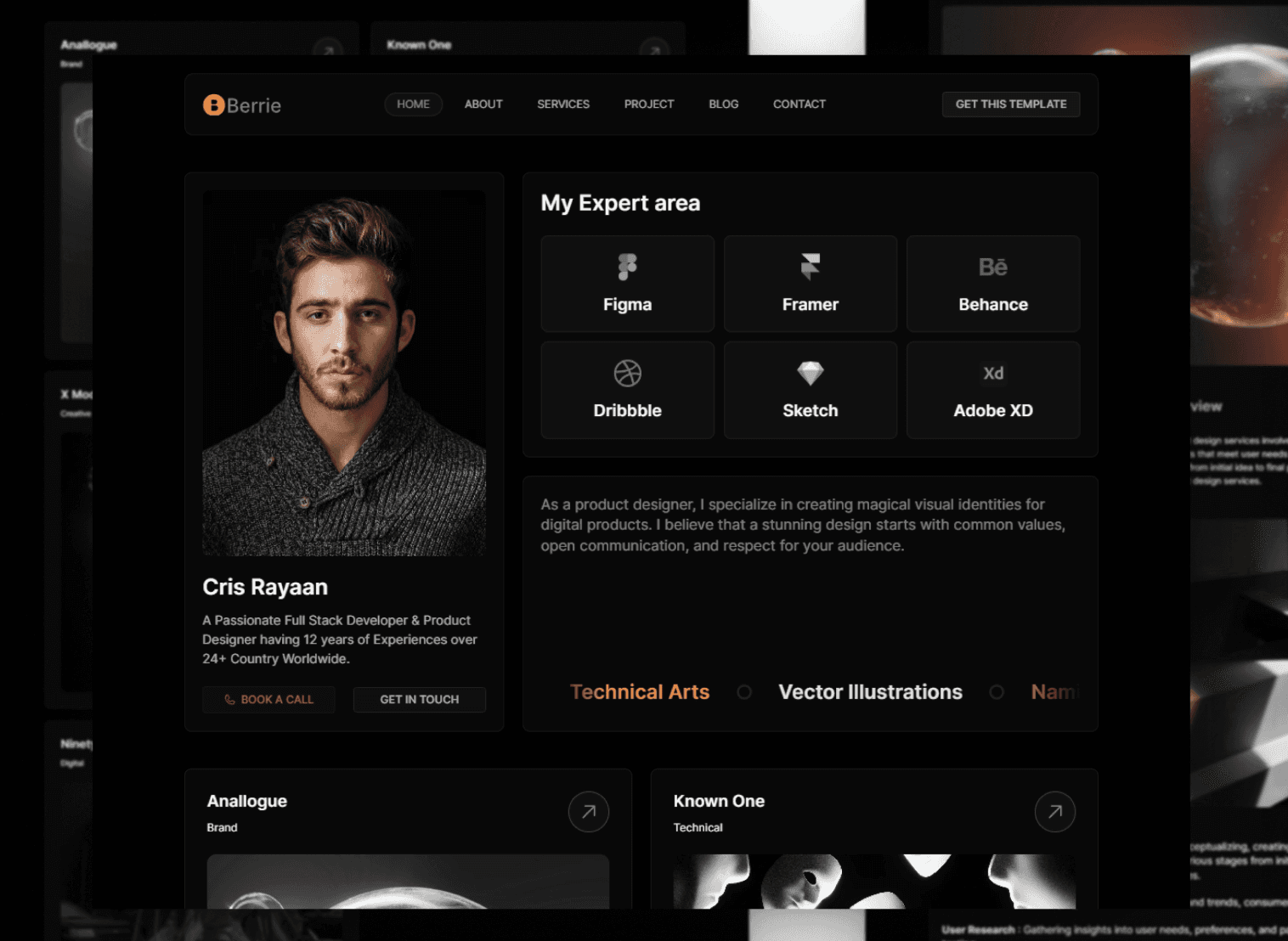This screenshot has width=1288, height=941.
Task: Open the Known One project thumbnail
Action: (x=874, y=882)
